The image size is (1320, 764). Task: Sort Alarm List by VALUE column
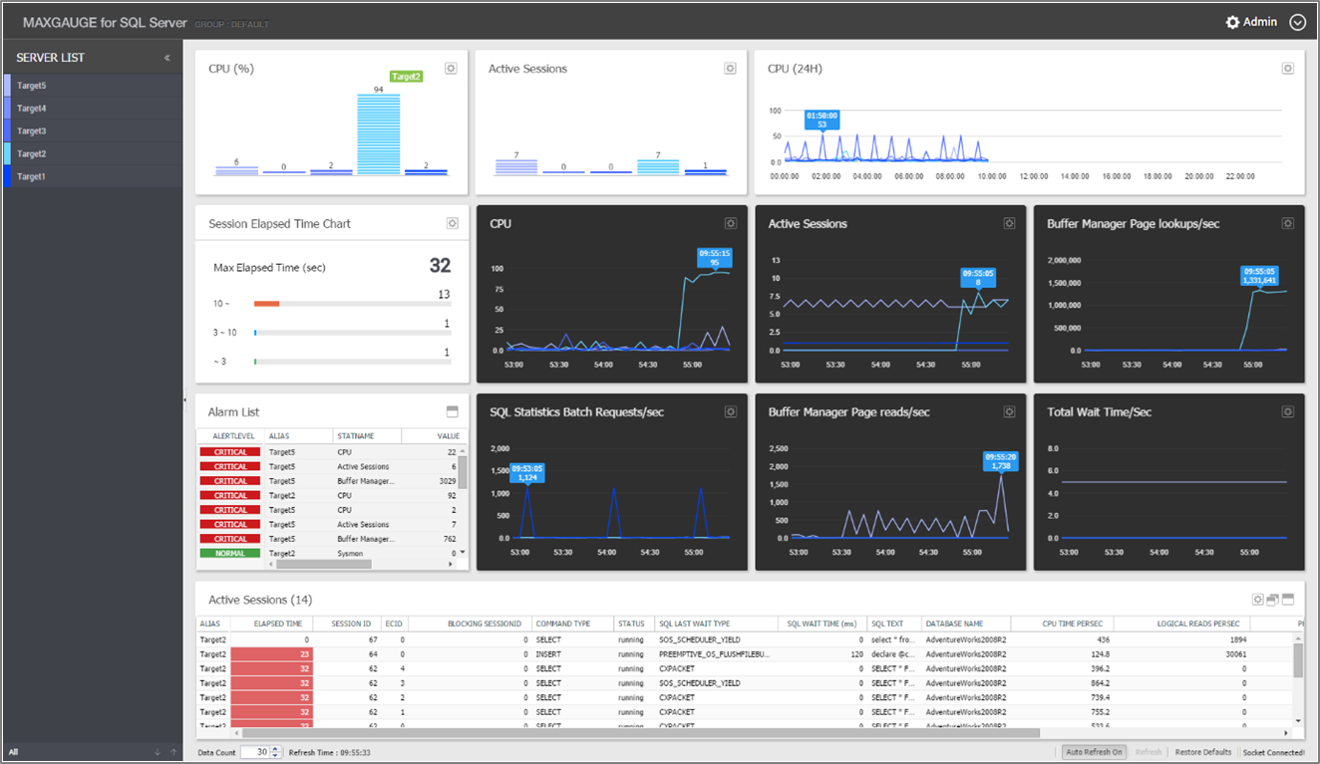coord(435,436)
